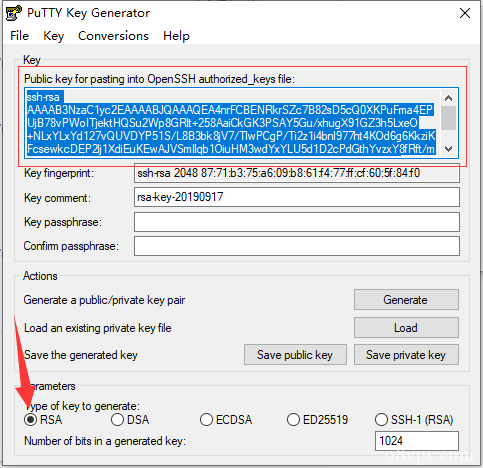Click Save private key
The height and width of the screenshot is (468, 483).
tap(406, 355)
